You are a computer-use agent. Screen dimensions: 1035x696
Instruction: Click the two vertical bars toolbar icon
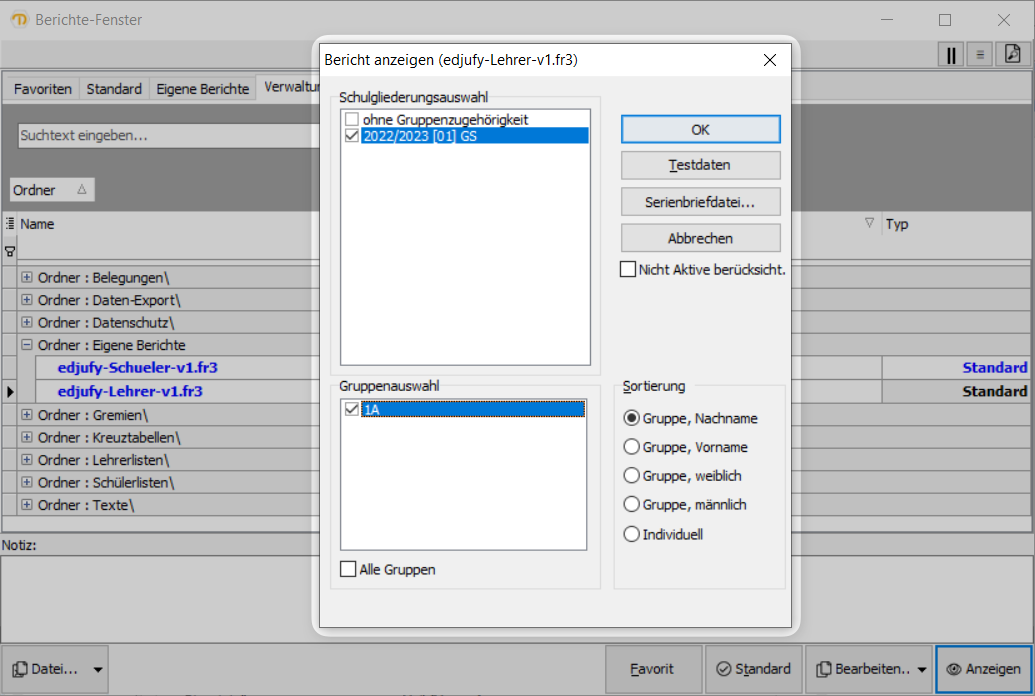(951, 55)
